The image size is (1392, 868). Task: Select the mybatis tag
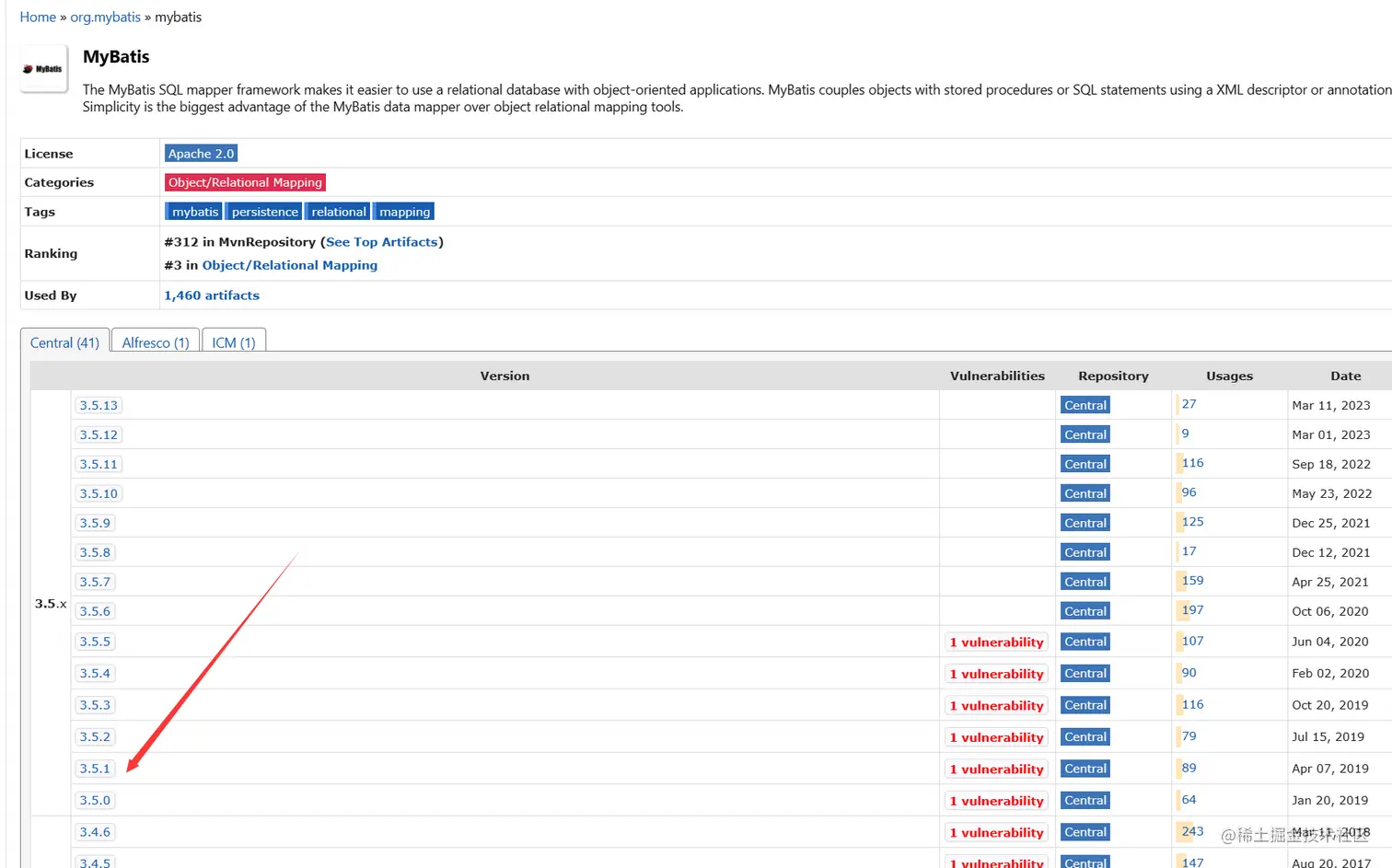point(195,212)
